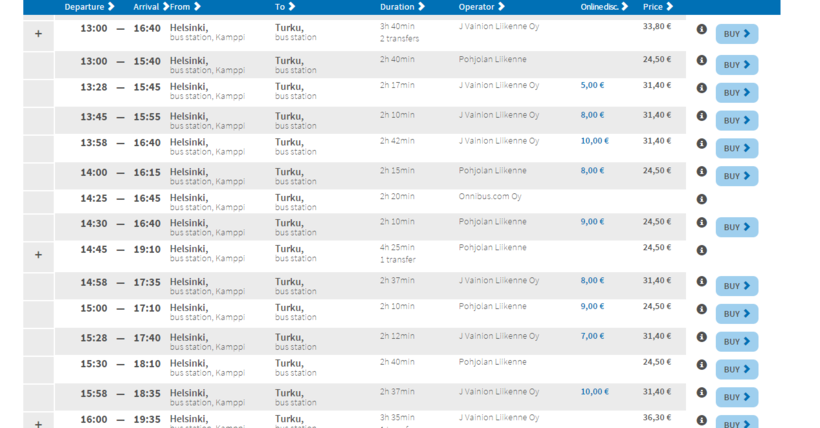The height and width of the screenshot is (428, 820).
Task: Expand the 14:45 trip with 1 transfer
Action: point(38,255)
